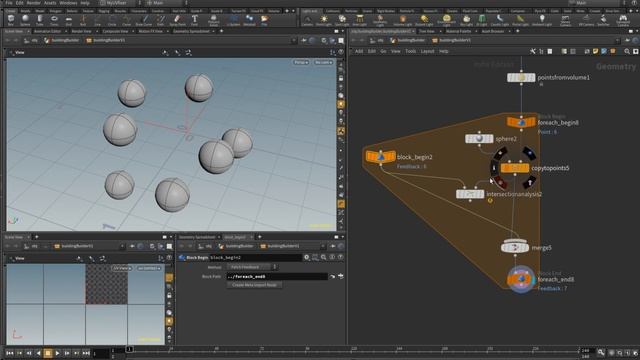This screenshot has height=360, width=640.
Task: Click the block_begin2 node name field
Action: pos(256,258)
